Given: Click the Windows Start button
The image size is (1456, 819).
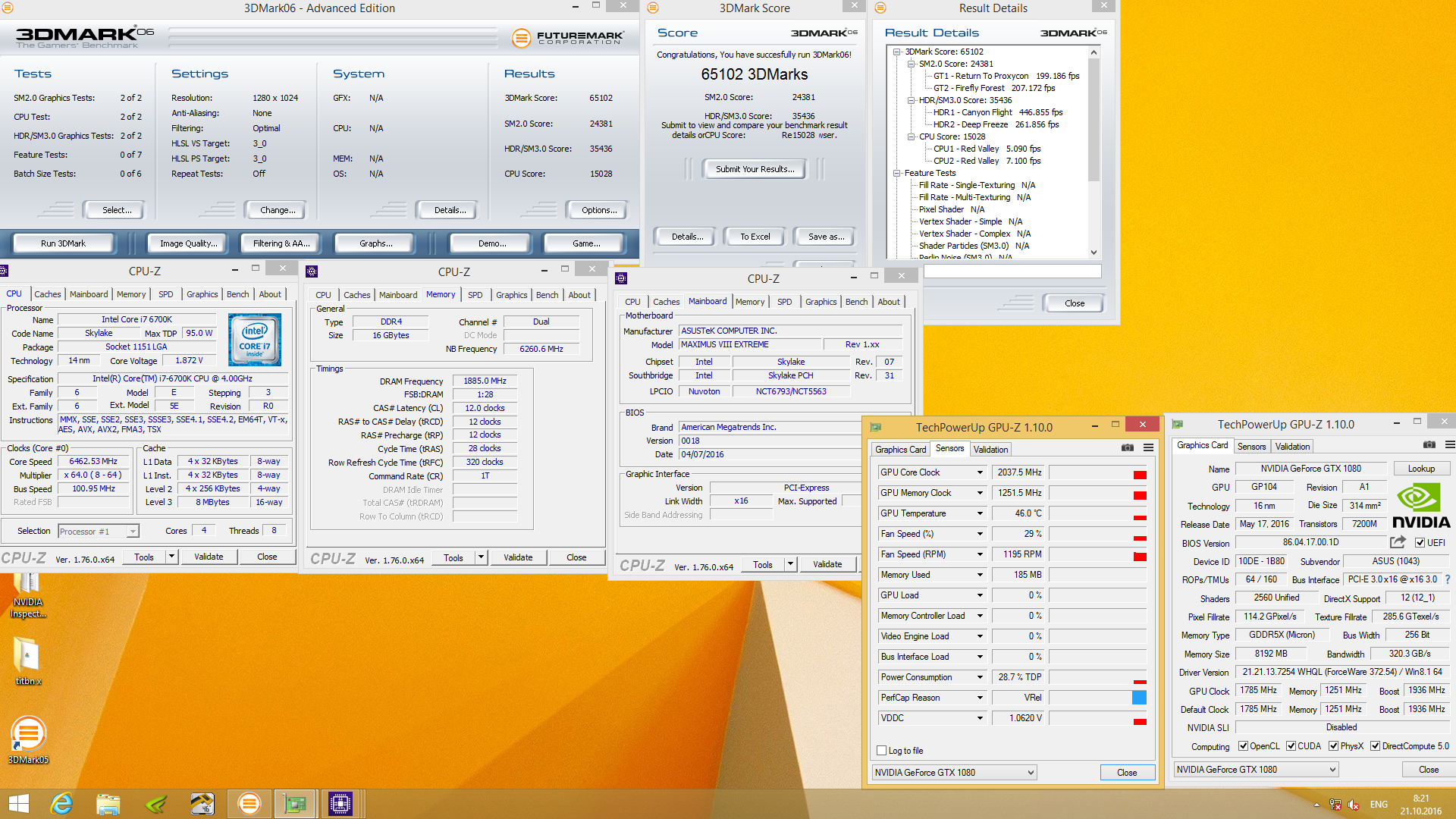Looking at the screenshot, I should click(18, 804).
